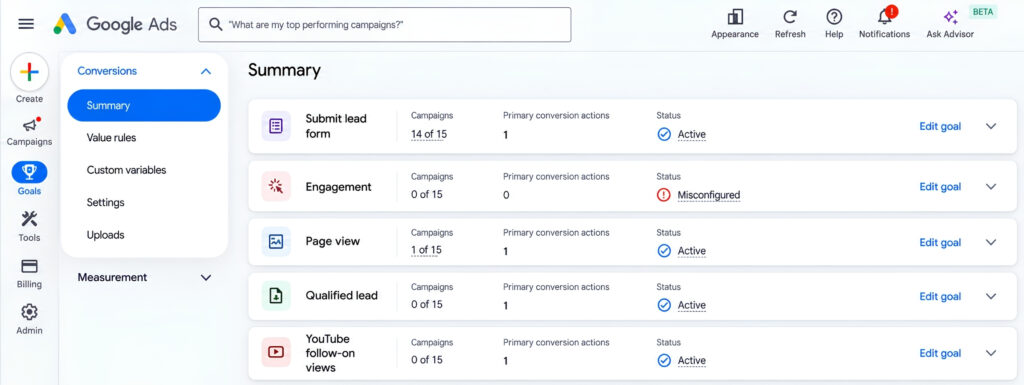Screen dimensions: 1024x385
Task: Click the search magnifier icon
Action: click(x=216, y=24)
